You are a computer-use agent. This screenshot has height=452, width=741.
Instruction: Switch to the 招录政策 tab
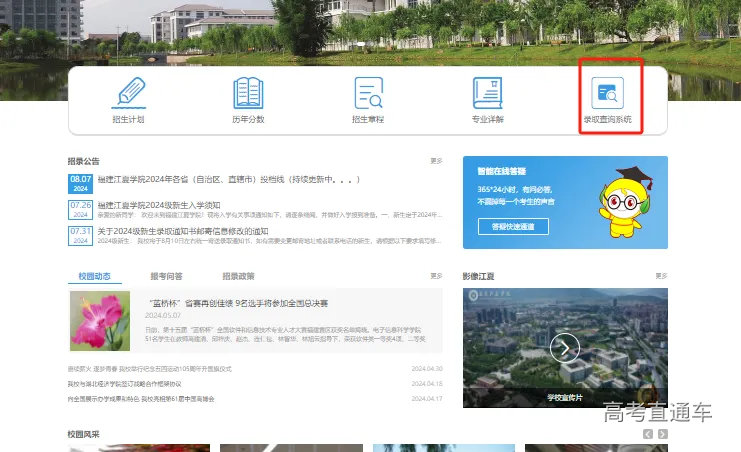point(238,276)
